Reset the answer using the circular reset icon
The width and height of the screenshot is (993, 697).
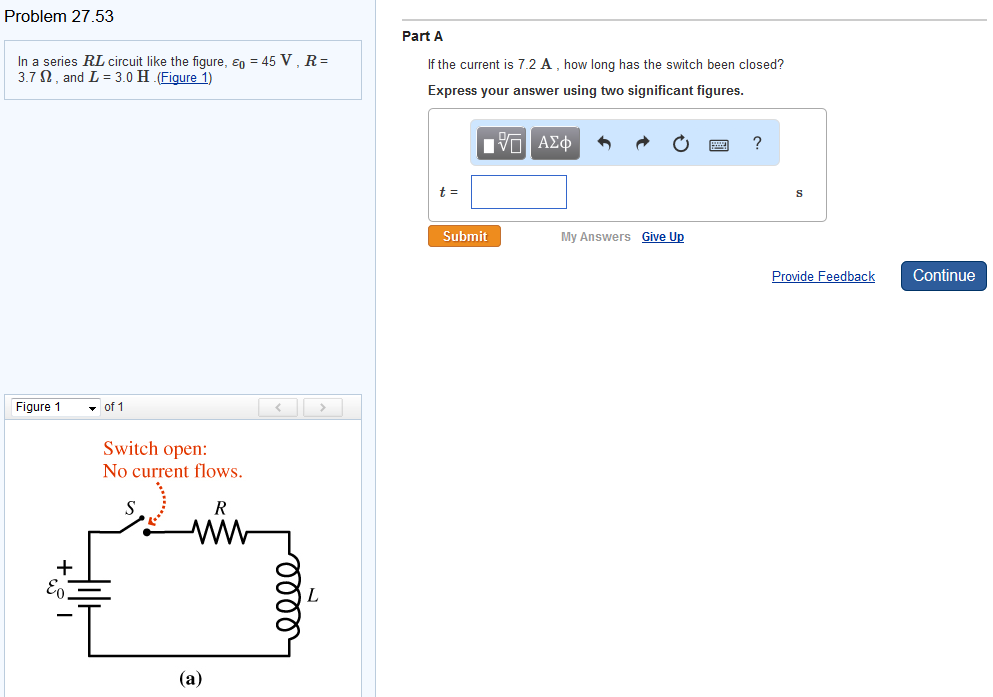680,143
